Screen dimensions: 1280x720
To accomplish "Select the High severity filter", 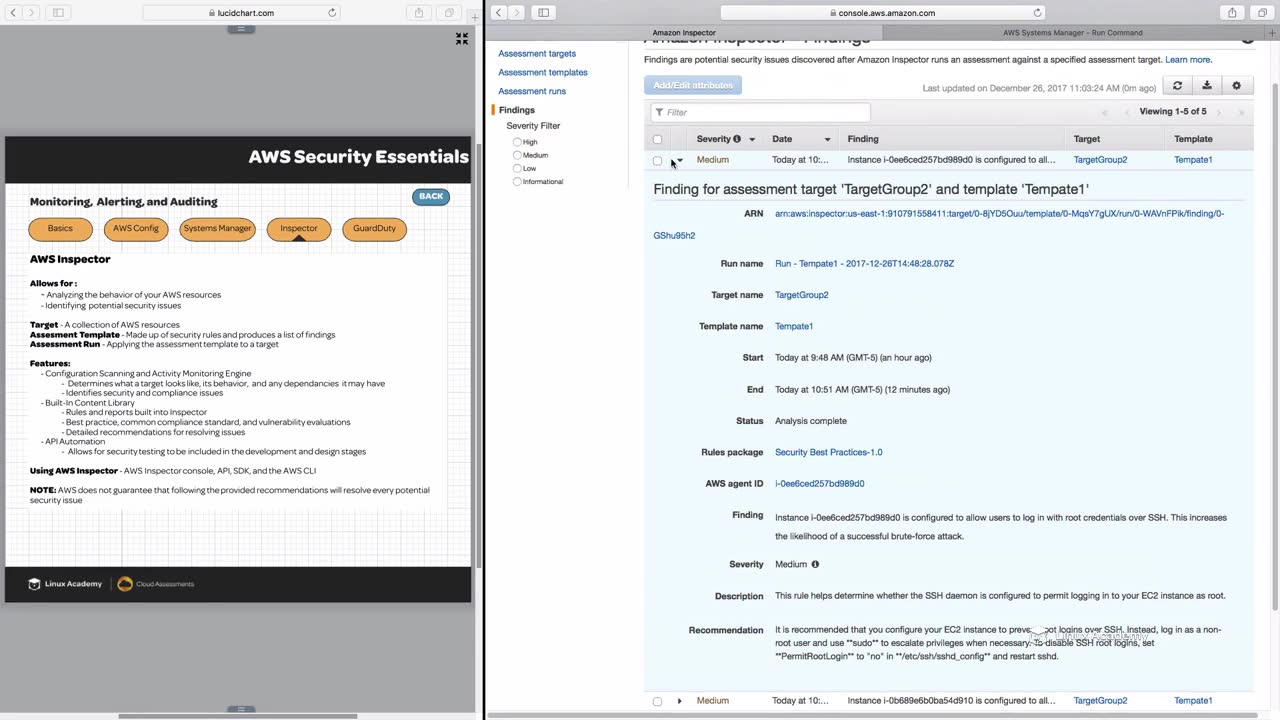I will tap(517, 142).
